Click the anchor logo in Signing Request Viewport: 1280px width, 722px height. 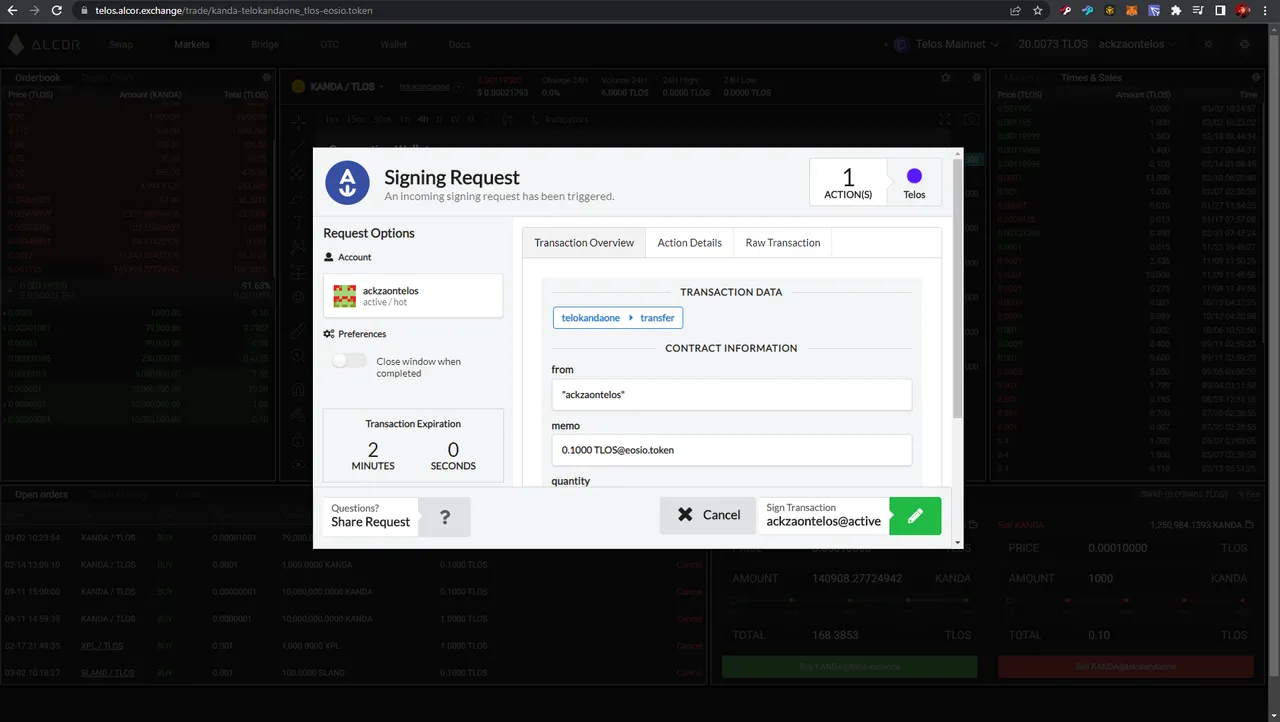pyautogui.click(x=347, y=183)
